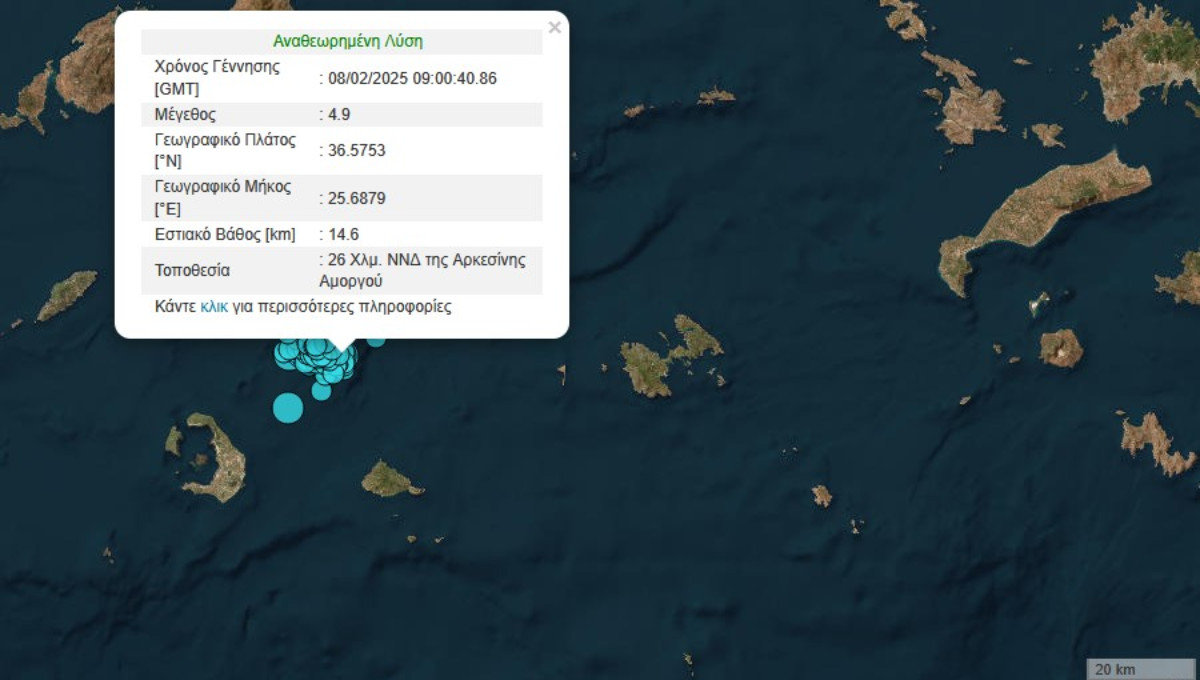Click the 20 km map scale bar
Viewport: 1200px width, 680px height.
coord(1138,668)
